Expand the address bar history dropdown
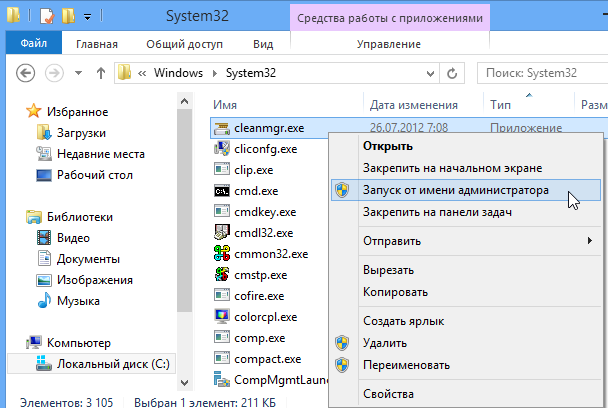 pos(430,73)
